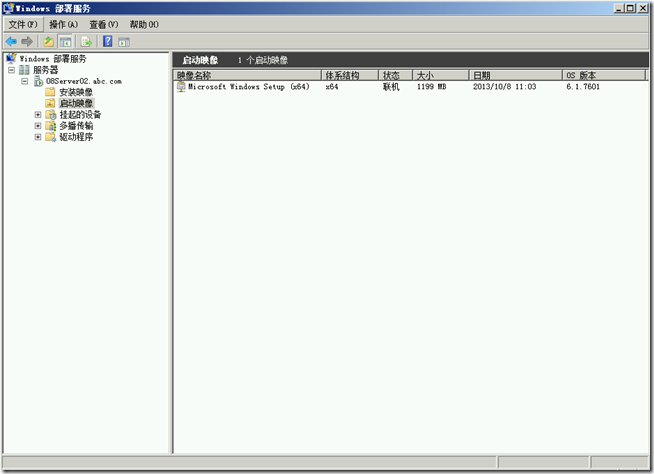Click the 08Server02.abc.com server icon
654x474 pixels.
[38, 81]
